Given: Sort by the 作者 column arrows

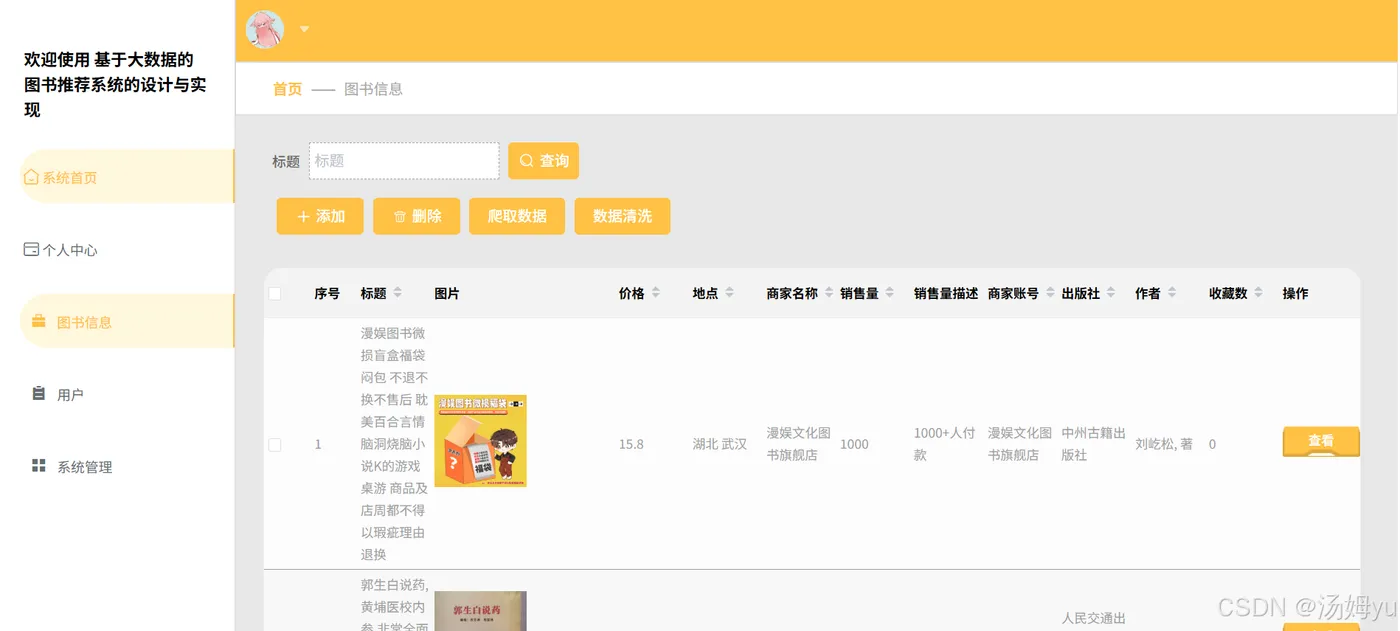Looking at the screenshot, I should [1171, 293].
